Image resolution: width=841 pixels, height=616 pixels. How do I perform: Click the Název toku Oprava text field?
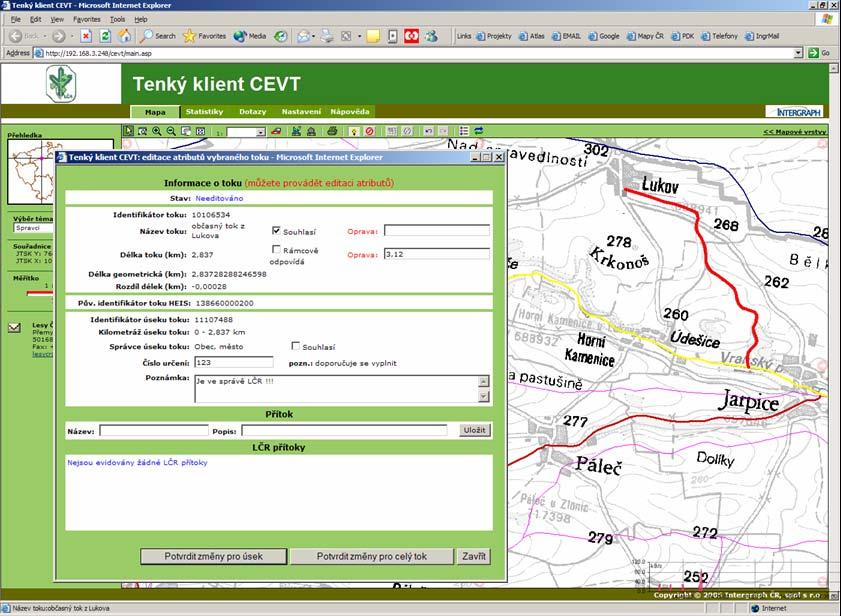(437, 231)
